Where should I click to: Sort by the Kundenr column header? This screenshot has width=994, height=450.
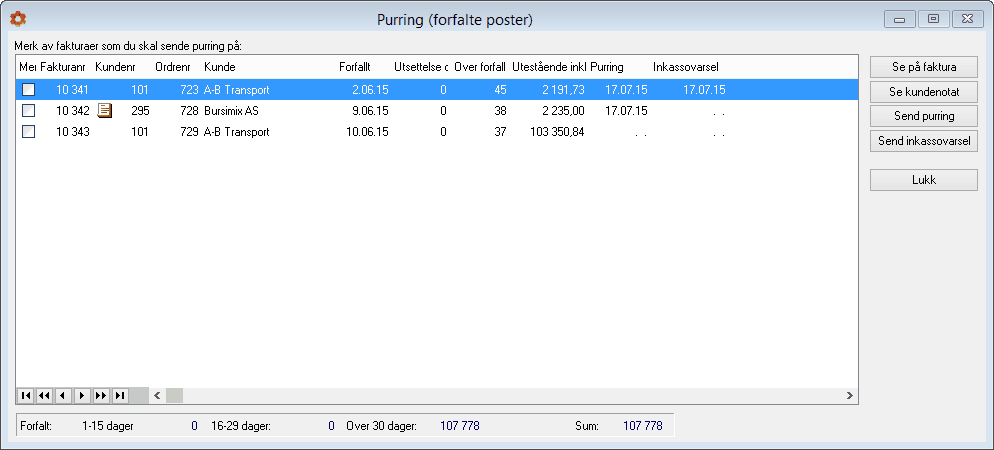pos(115,67)
